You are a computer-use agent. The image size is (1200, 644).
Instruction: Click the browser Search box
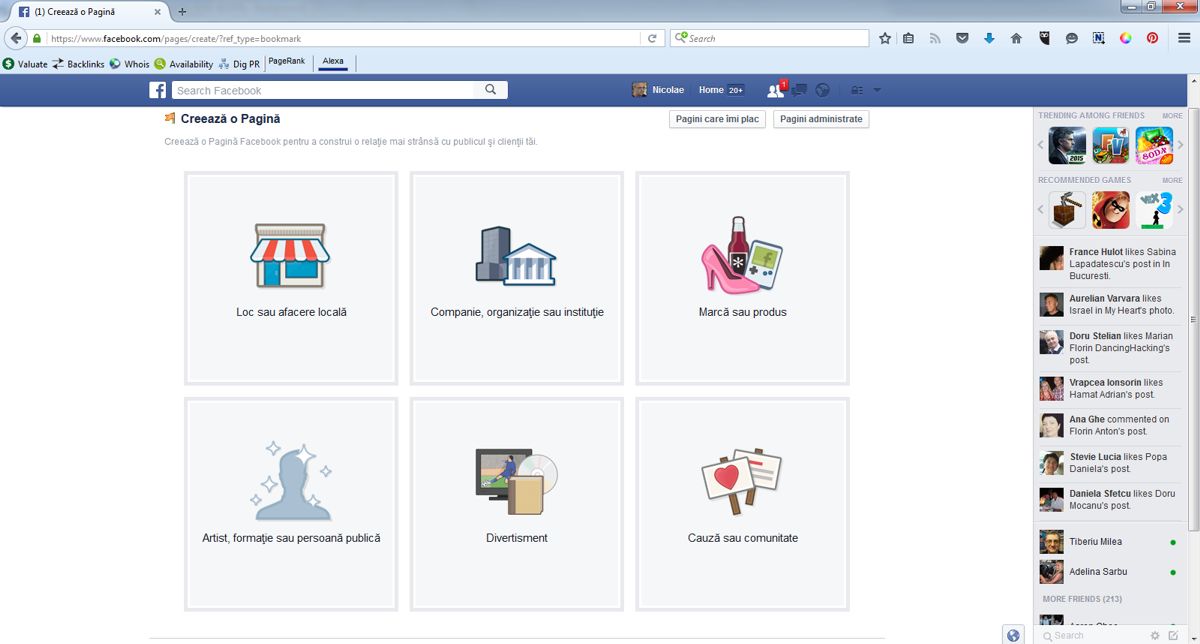(770, 38)
